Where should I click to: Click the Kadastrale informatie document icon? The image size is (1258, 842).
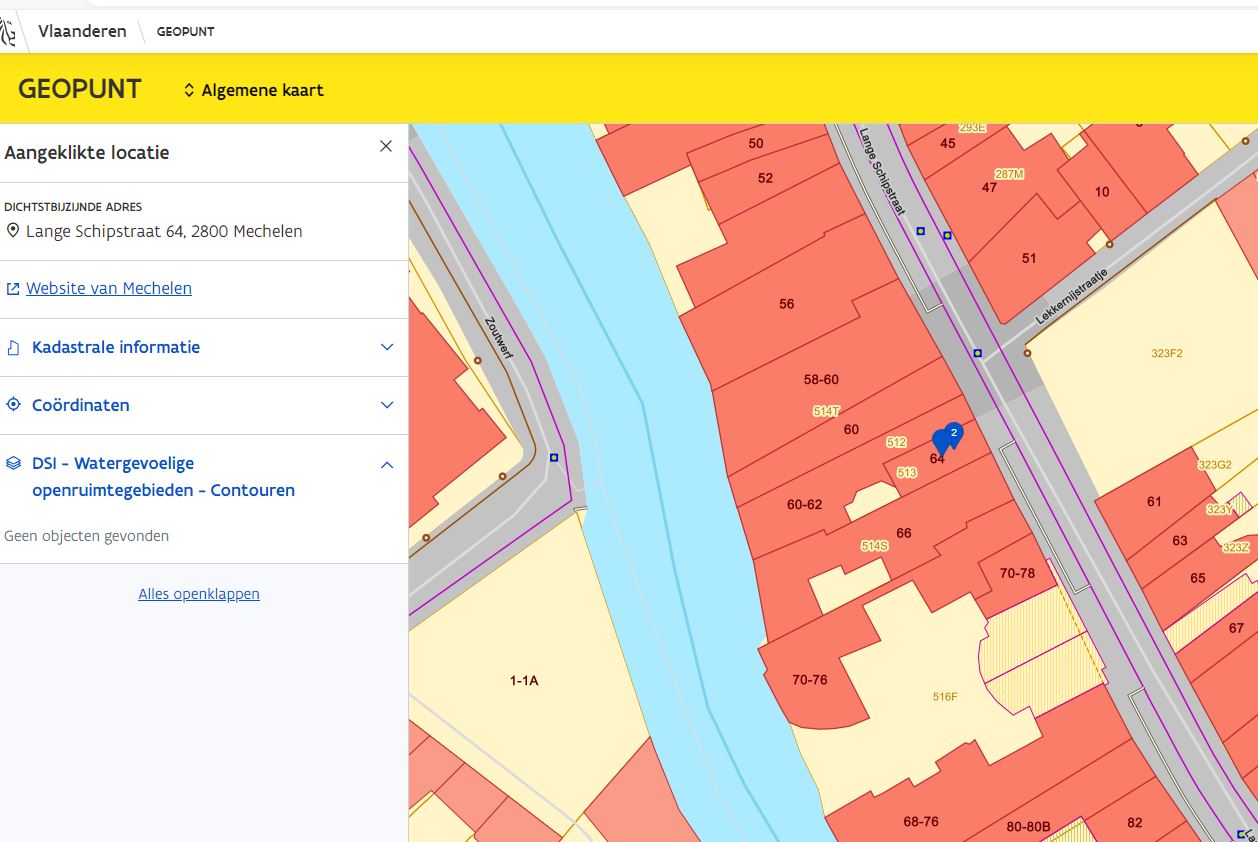[13, 348]
